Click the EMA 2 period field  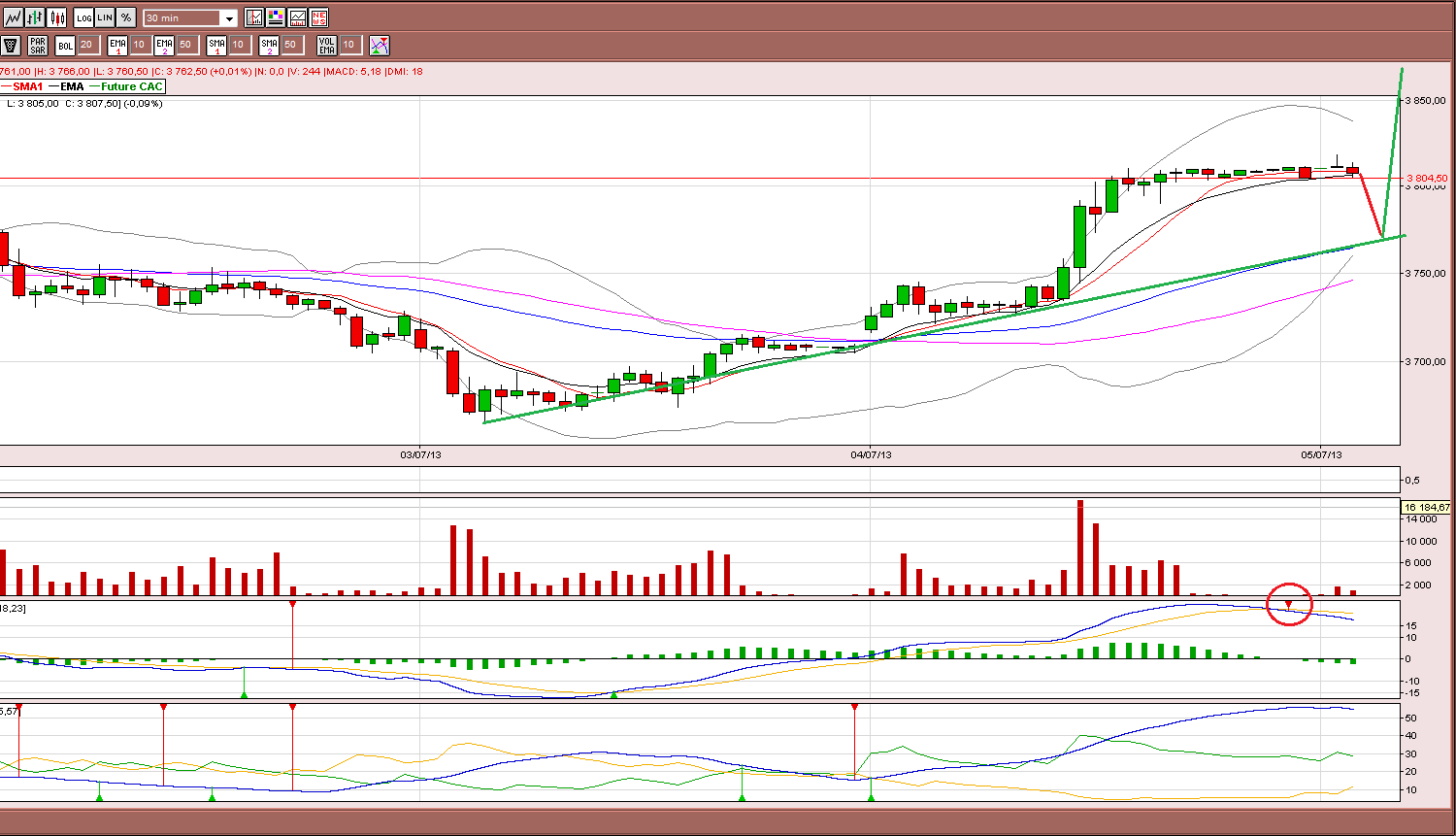(186, 45)
